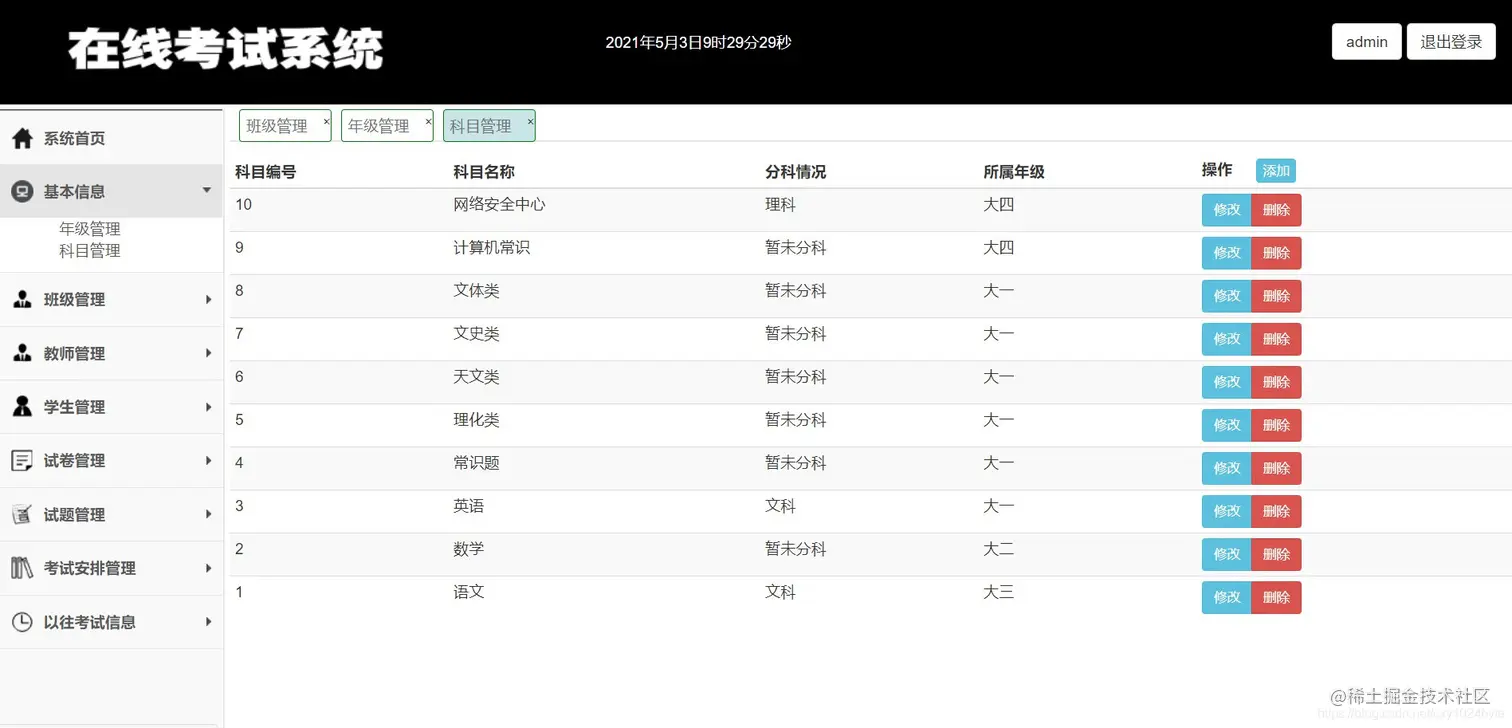Expand the 考试安排管理 sidebar arrow
Screen dimensions: 1512x728
208,568
